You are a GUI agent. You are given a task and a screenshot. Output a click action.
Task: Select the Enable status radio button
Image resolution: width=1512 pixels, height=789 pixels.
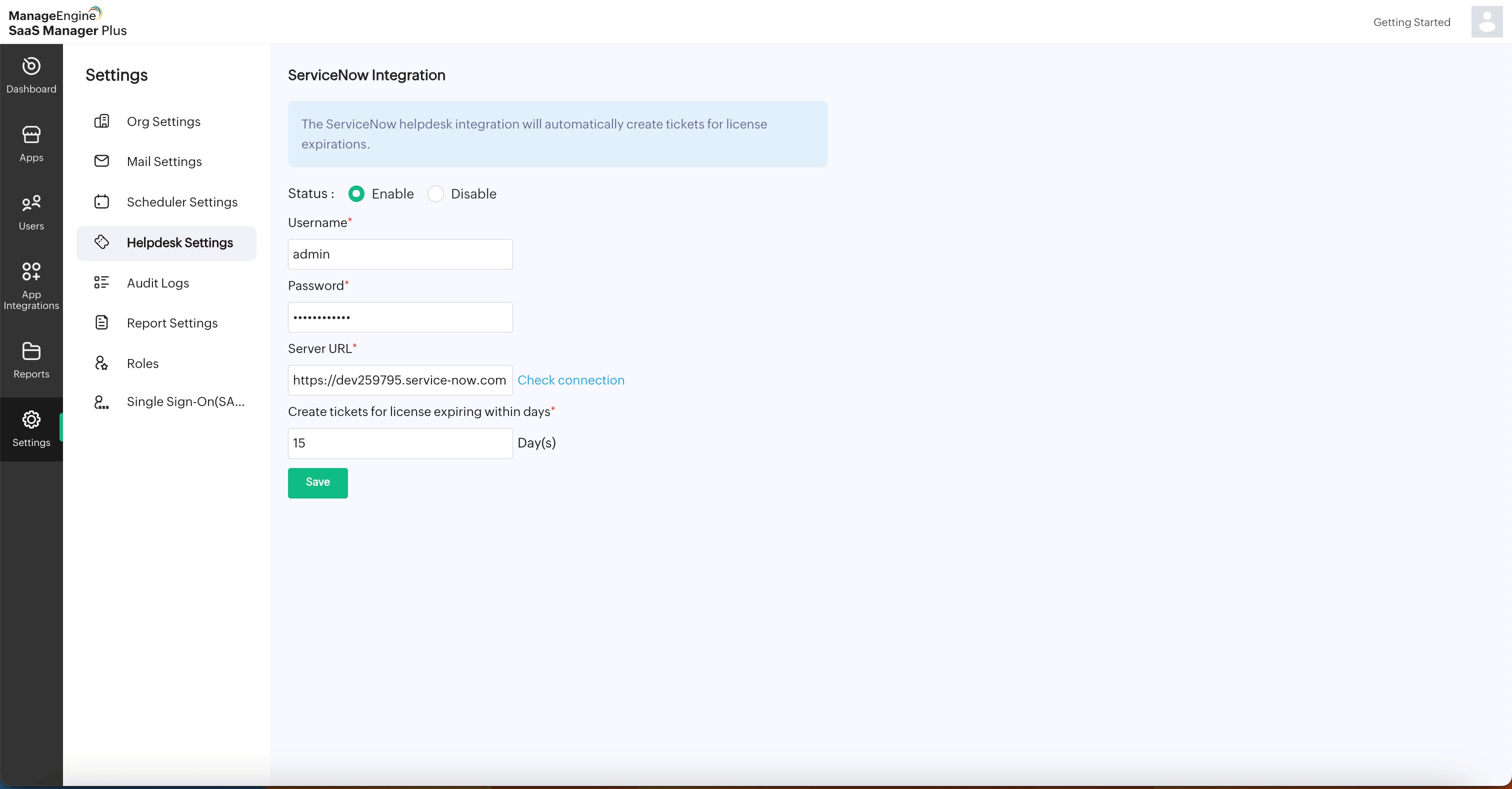[356, 193]
